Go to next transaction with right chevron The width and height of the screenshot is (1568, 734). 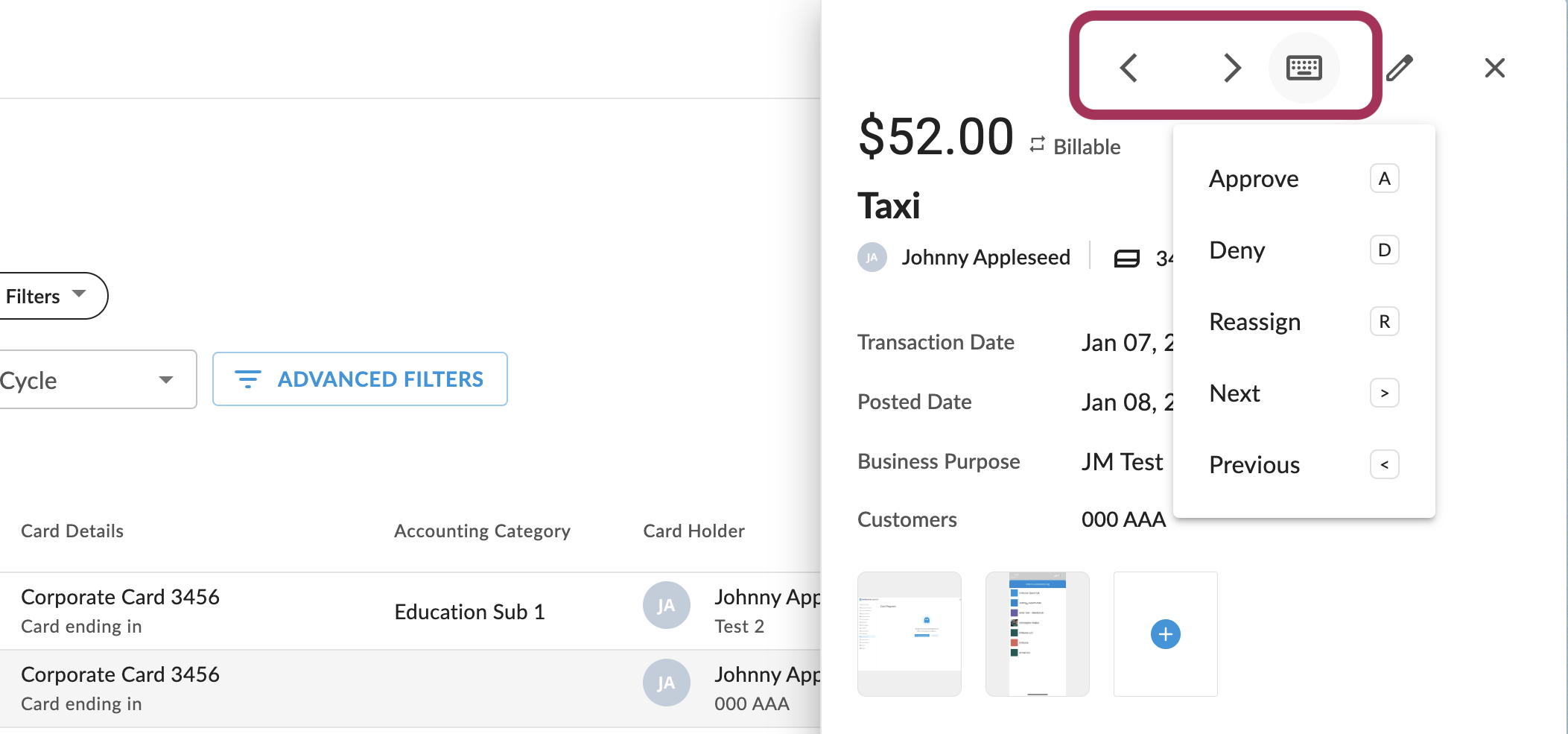(1233, 68)
